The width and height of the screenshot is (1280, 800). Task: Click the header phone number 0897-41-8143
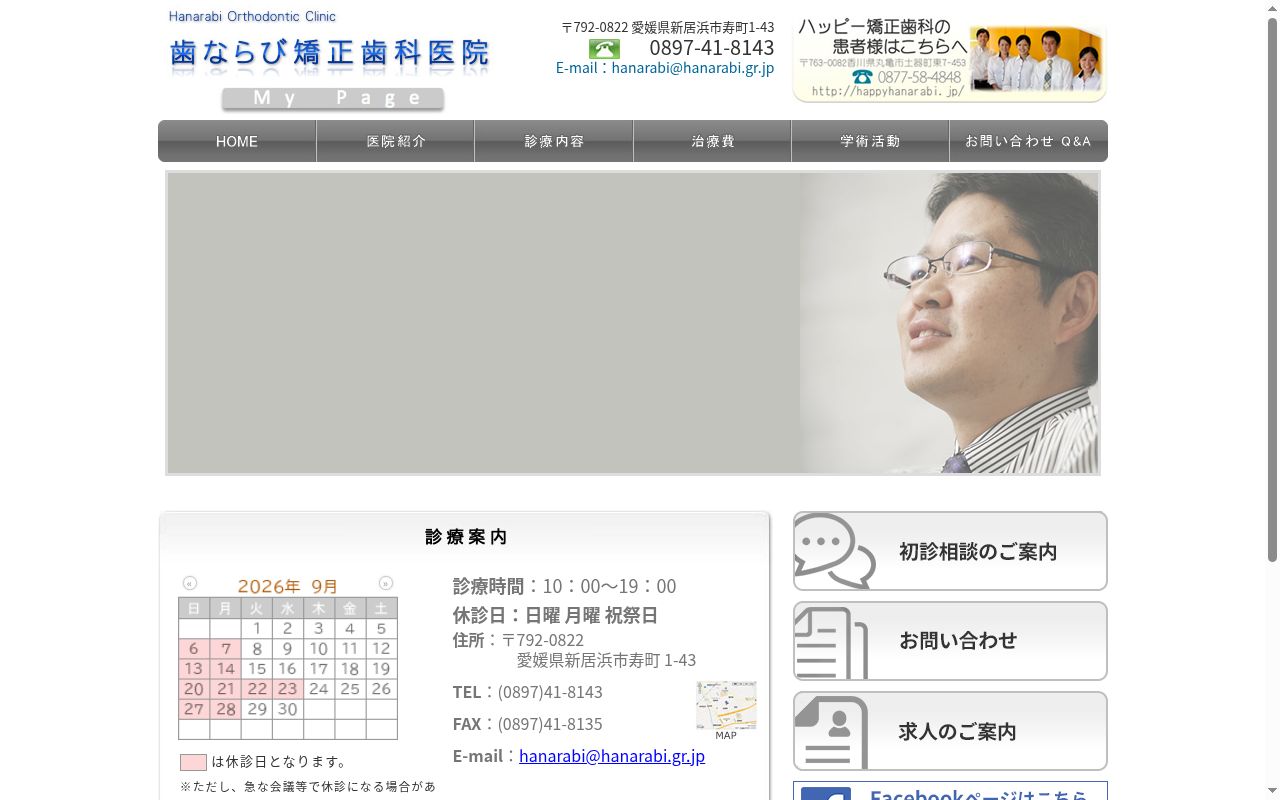[712, 48]
